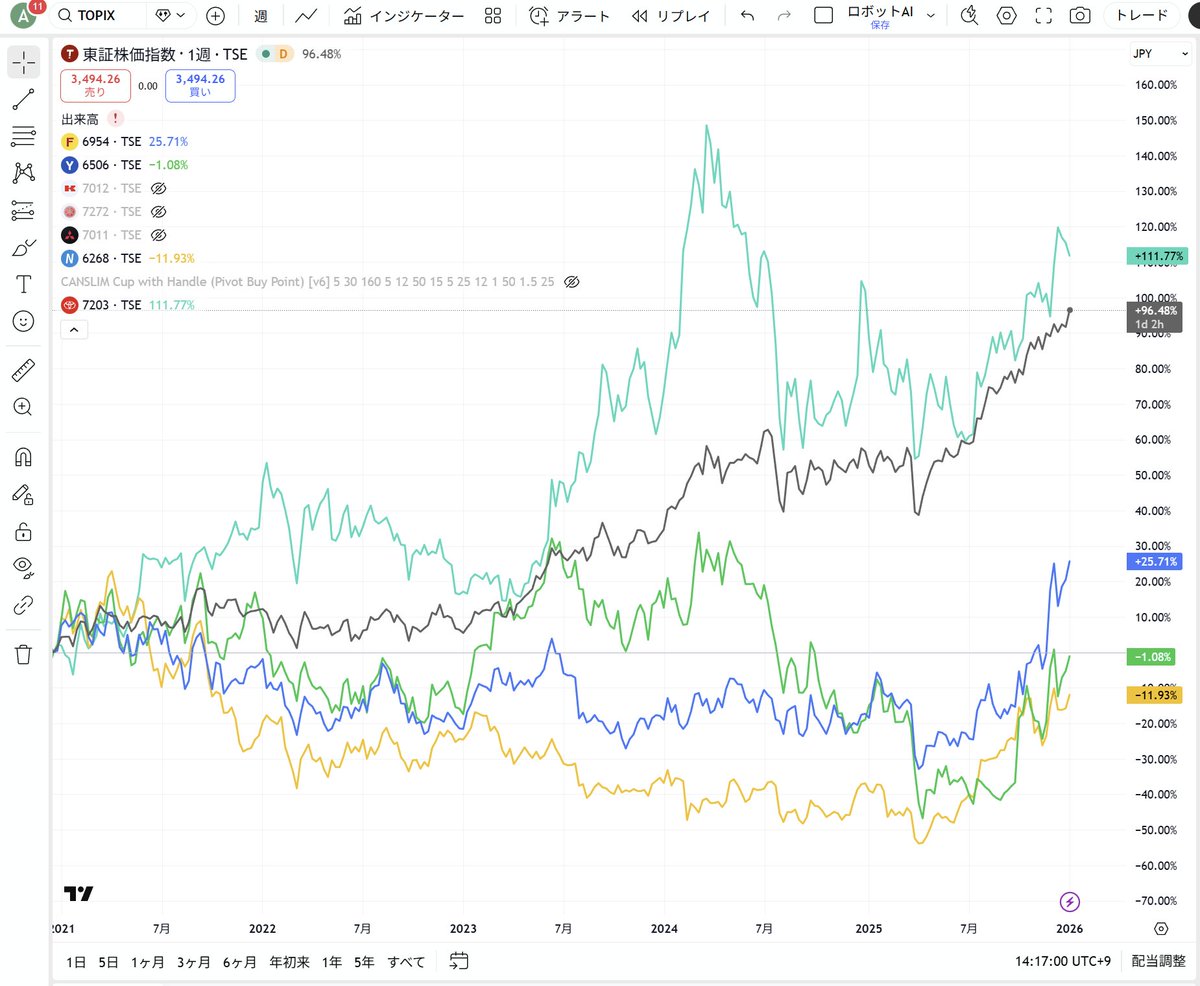Screen dimensions: 1200x986
Task: Open quick search icon in top bar
Action: 968,16
